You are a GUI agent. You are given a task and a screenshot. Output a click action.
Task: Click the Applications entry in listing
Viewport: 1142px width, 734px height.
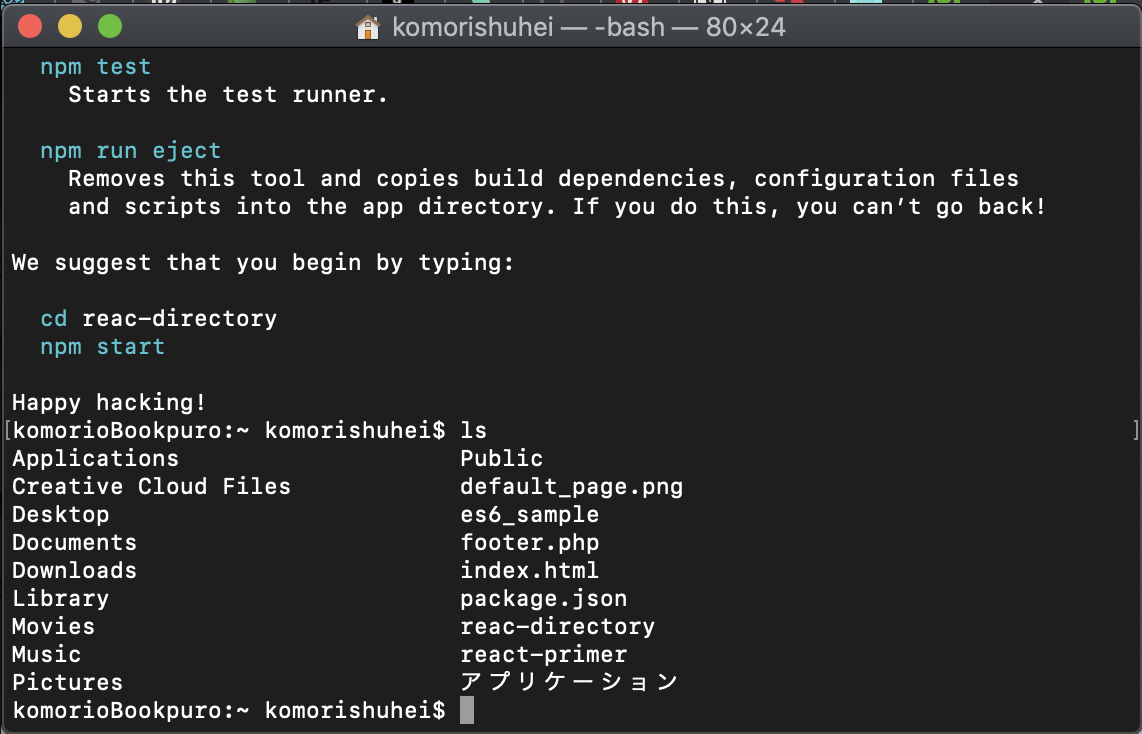[x=95, y=459]
